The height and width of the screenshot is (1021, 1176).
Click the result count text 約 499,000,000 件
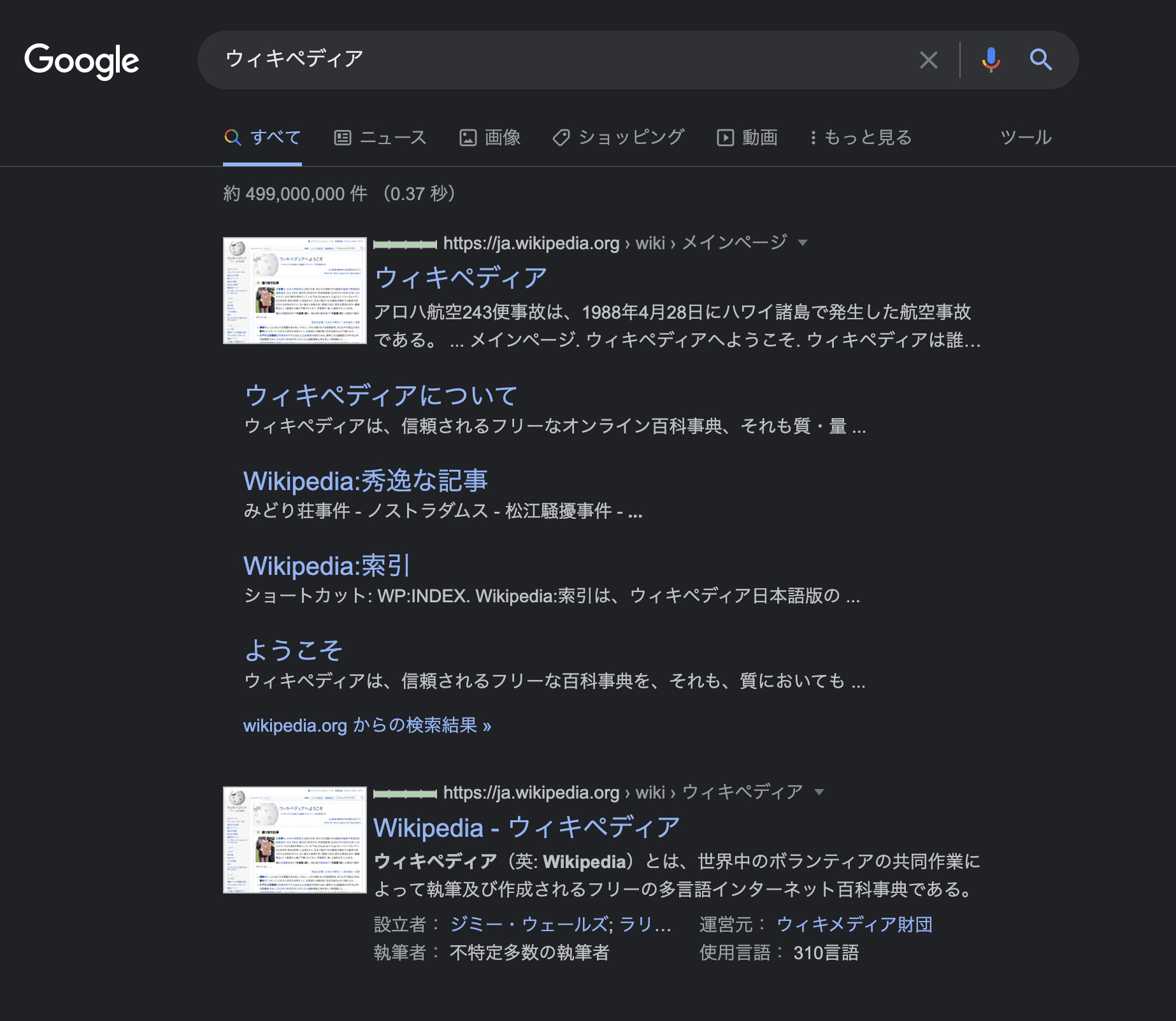(x=296, y=194)
